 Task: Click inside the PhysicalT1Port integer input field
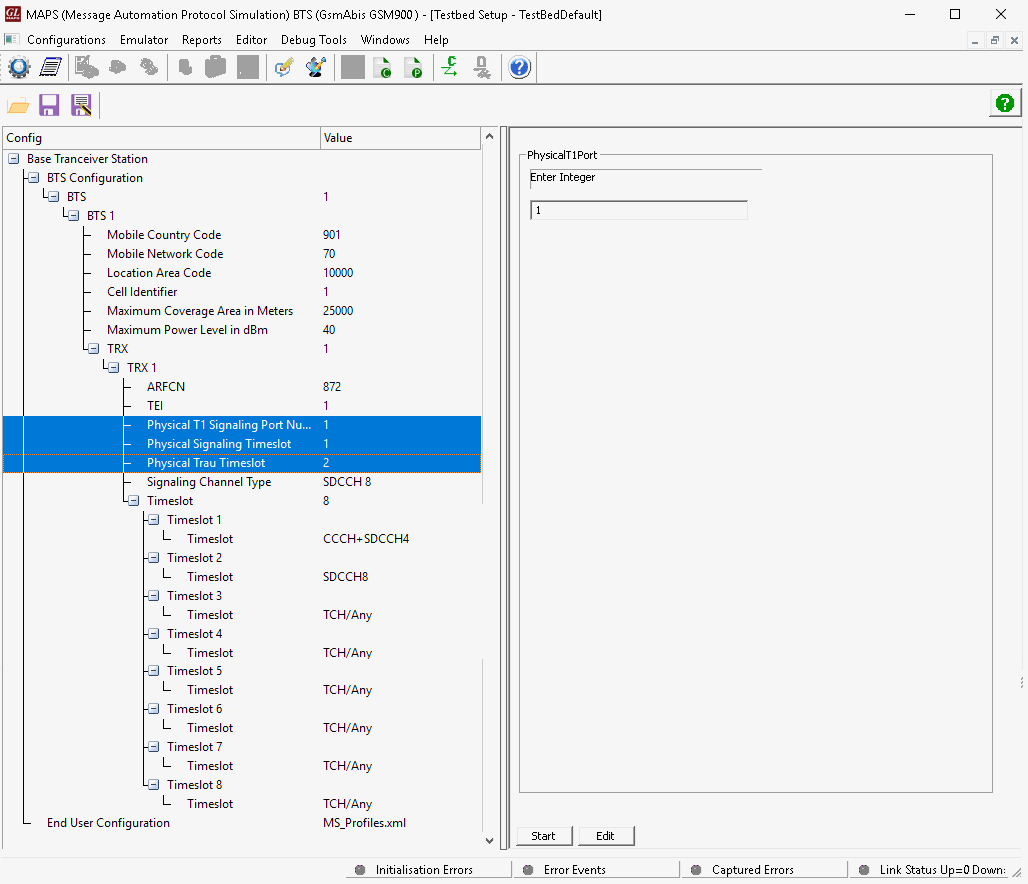coord(638,210)
